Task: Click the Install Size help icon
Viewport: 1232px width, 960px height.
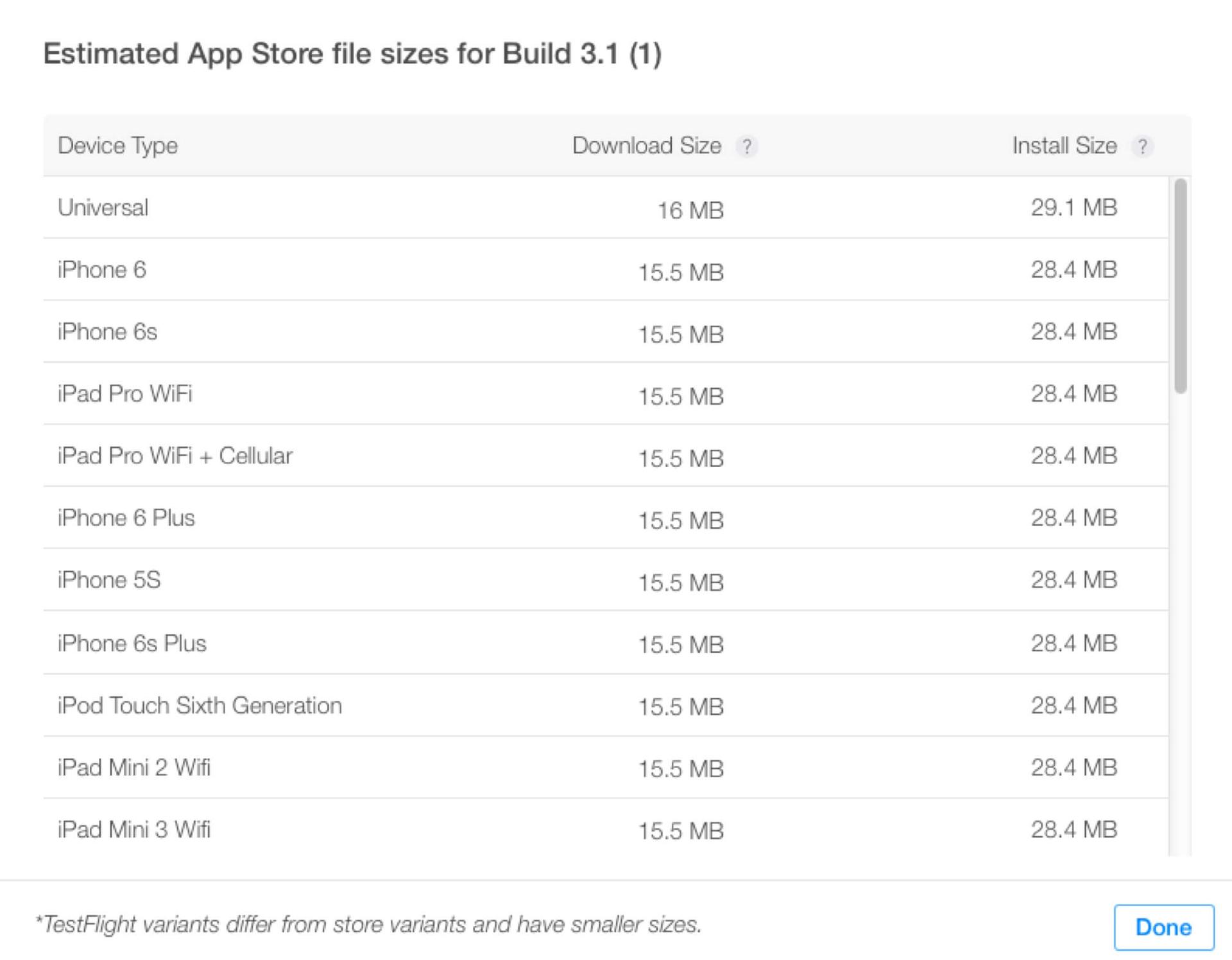Action: 1142,147
